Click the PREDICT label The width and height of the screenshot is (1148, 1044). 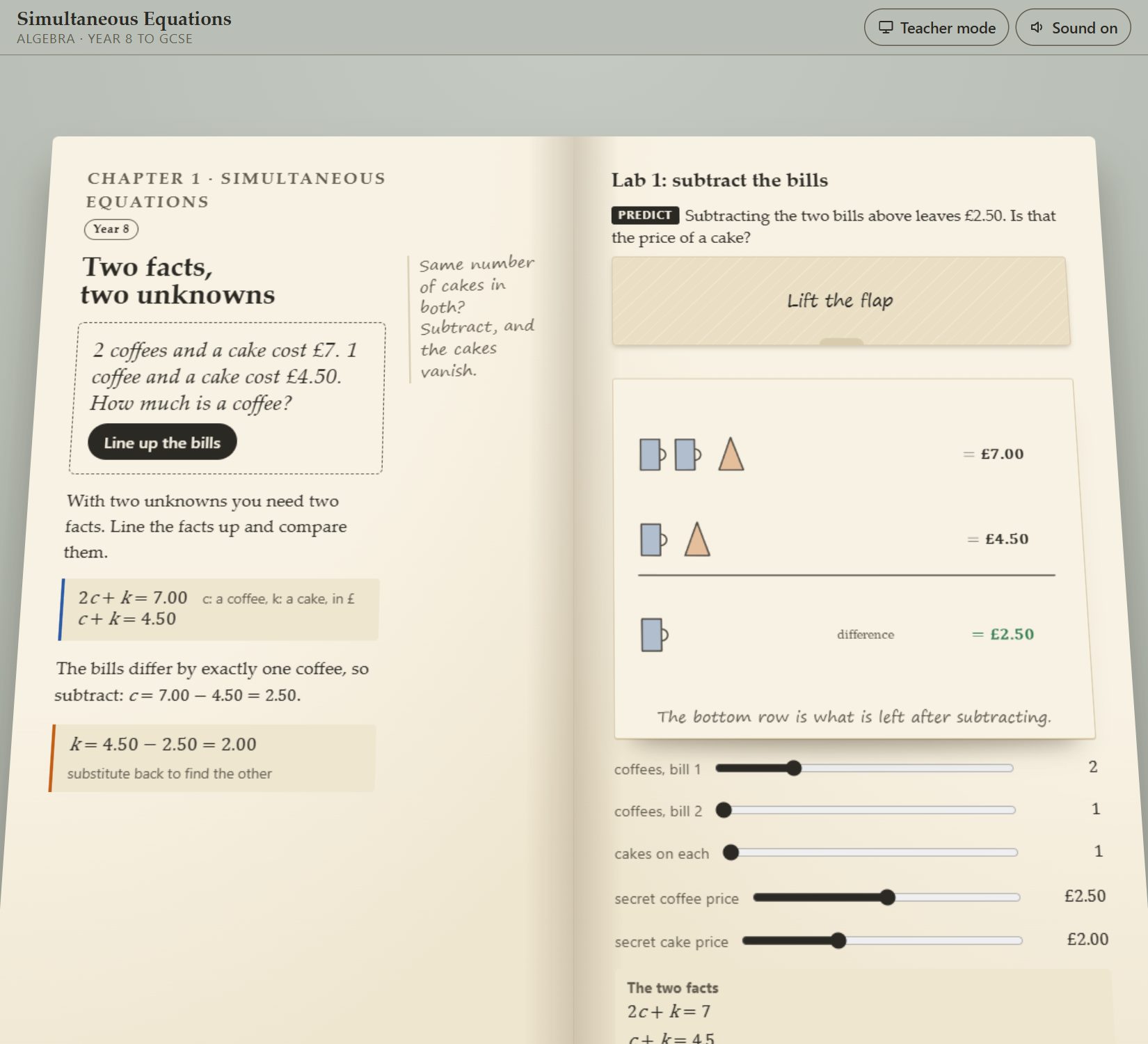pyautogui.click(x=645, y=215)
